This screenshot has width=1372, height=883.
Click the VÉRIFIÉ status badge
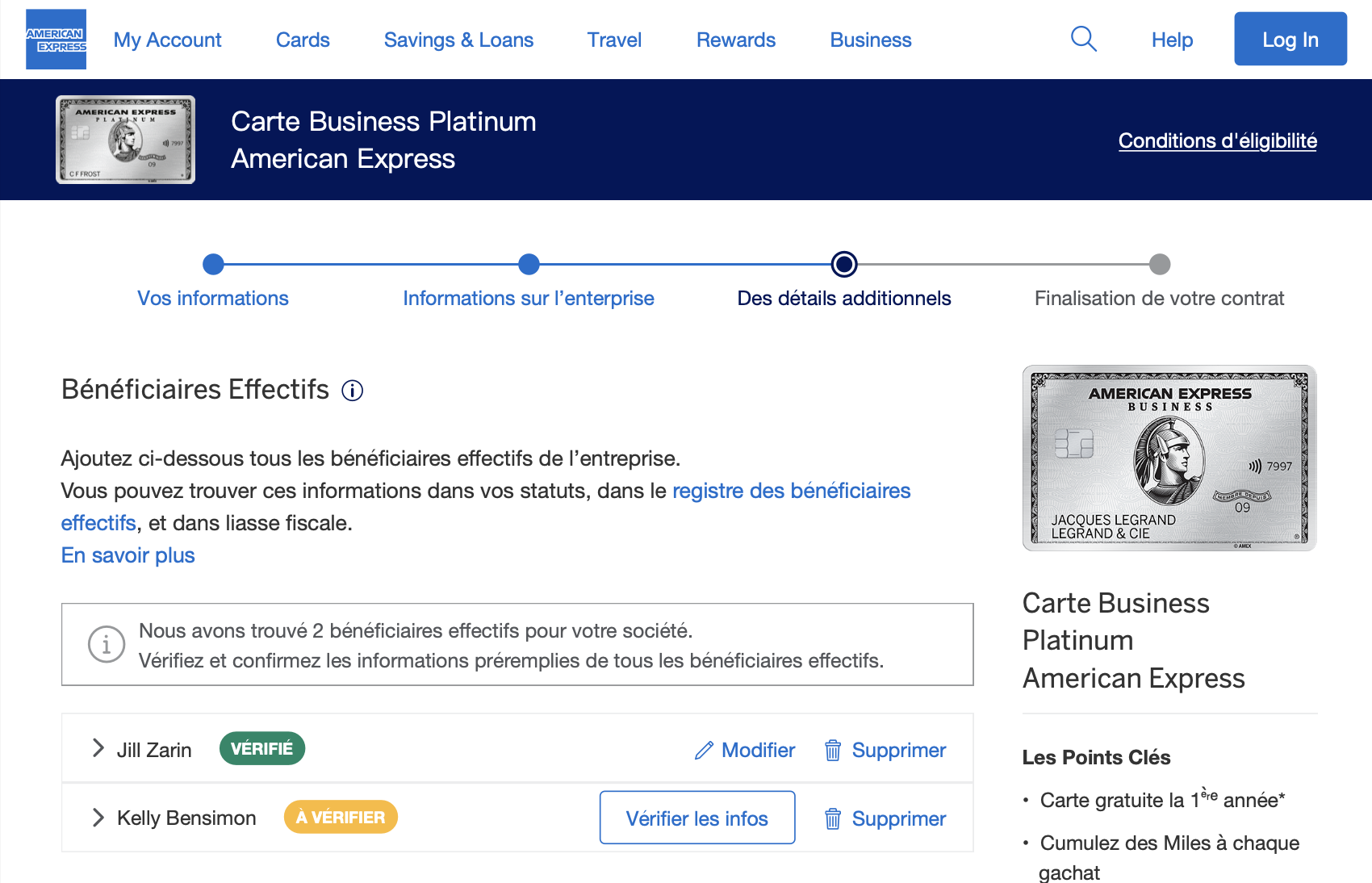point(262,748)
